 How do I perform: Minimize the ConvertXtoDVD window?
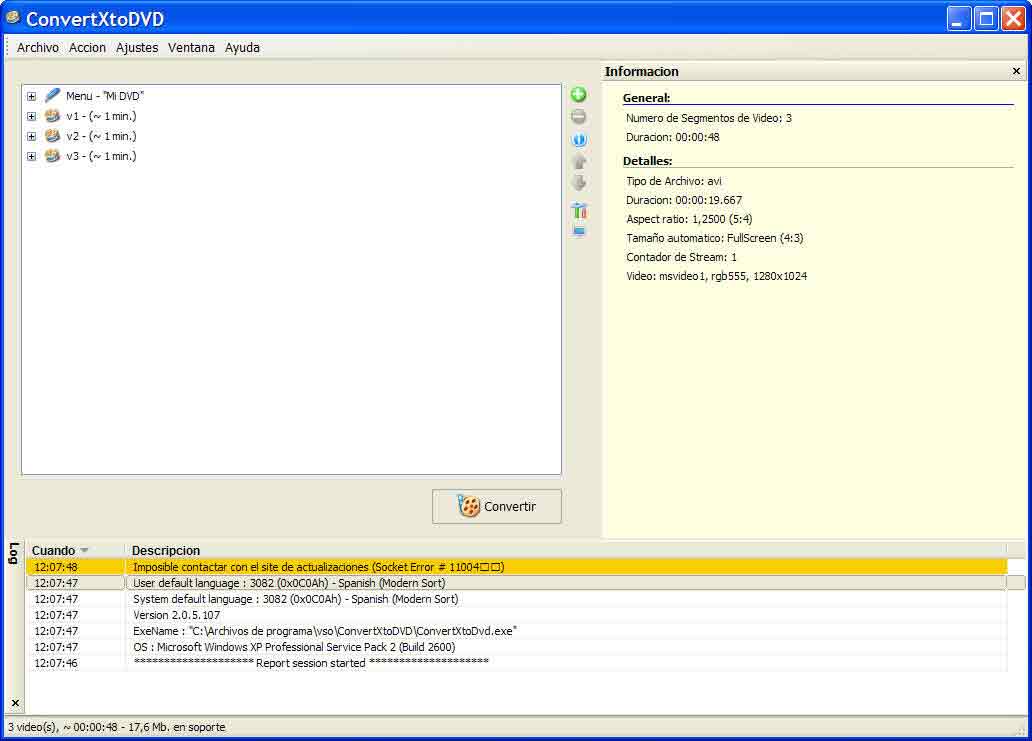click(x=959, y=18)
